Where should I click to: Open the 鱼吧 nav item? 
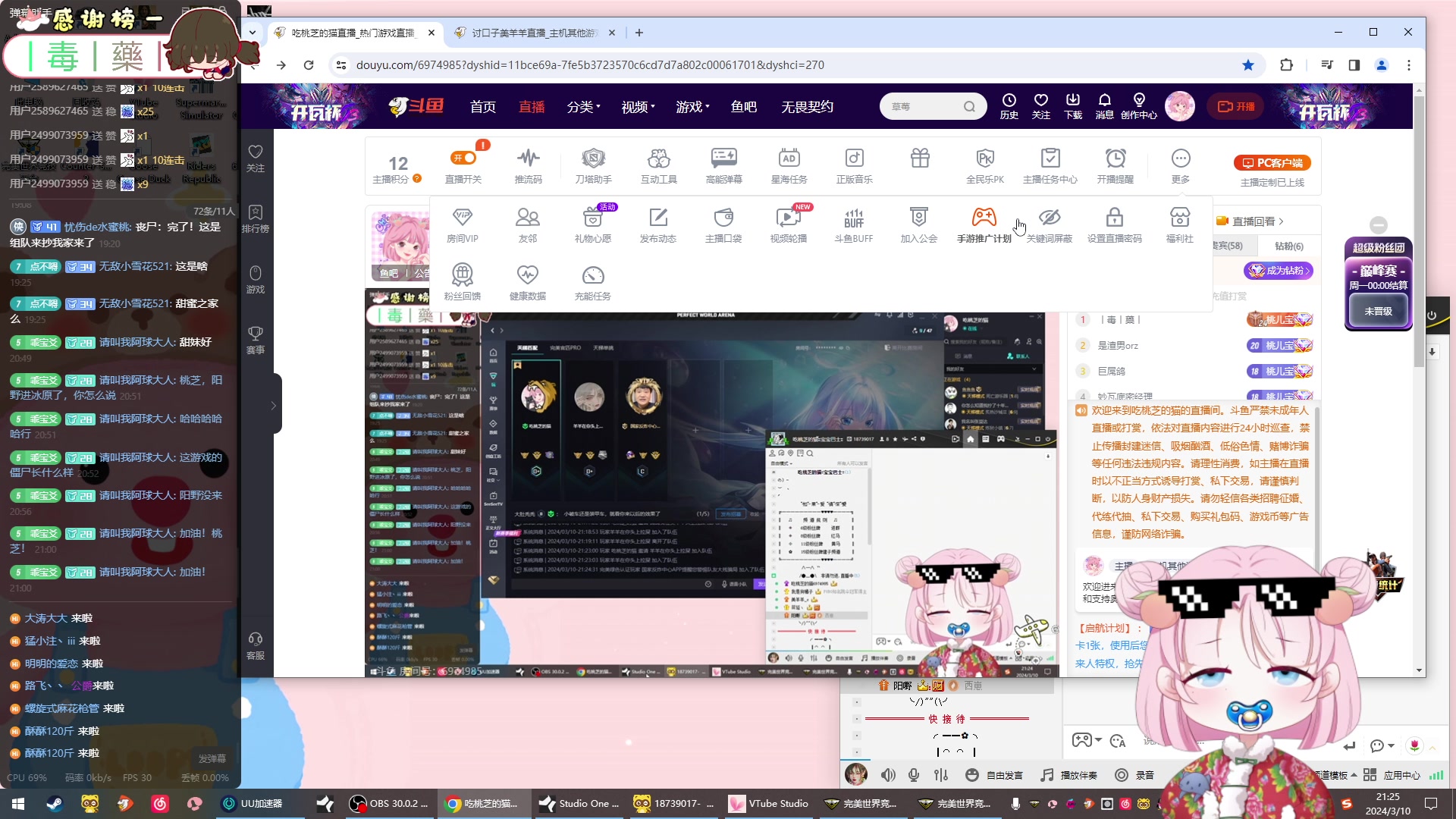pos(744,107)
